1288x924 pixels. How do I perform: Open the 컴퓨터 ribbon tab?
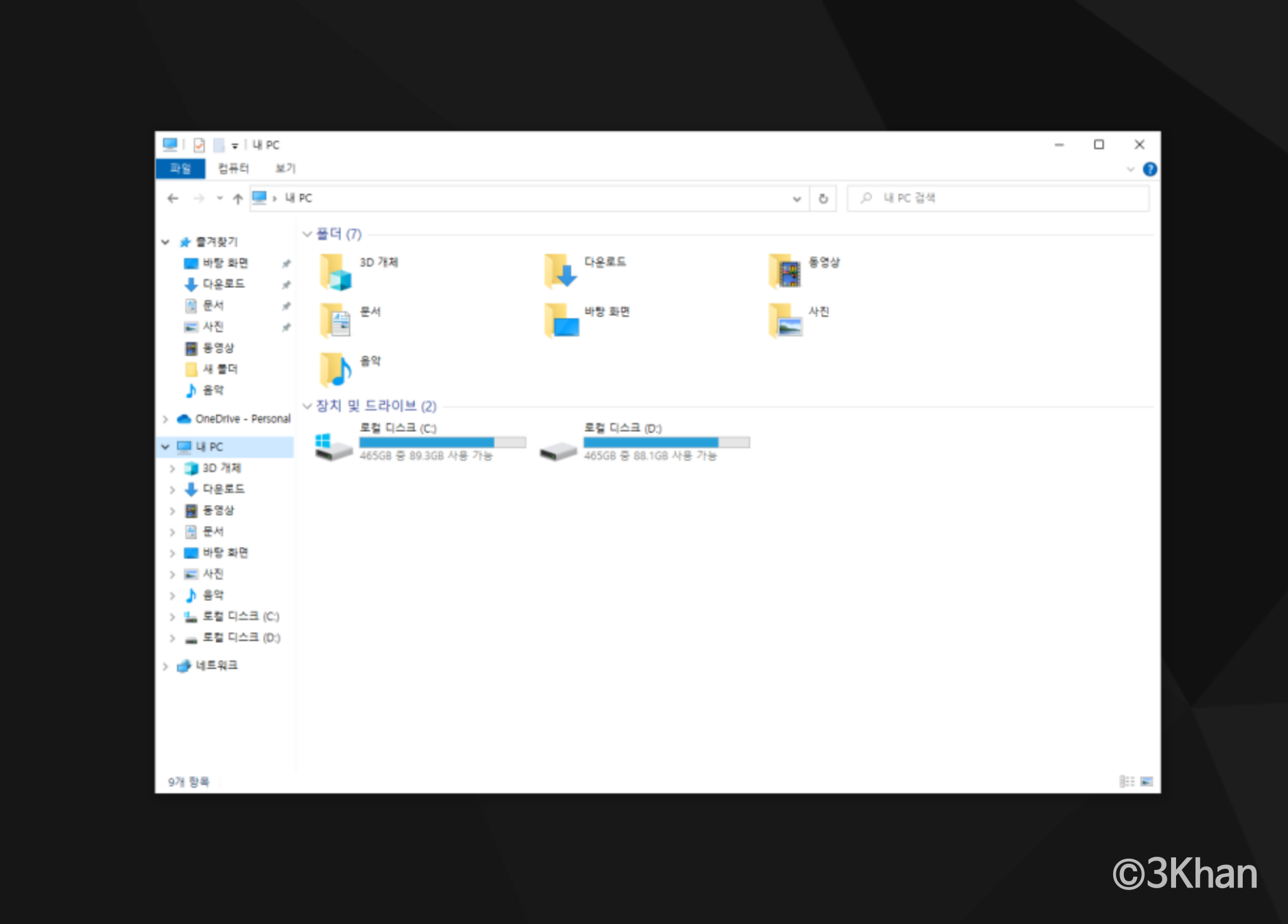[233, 168]
